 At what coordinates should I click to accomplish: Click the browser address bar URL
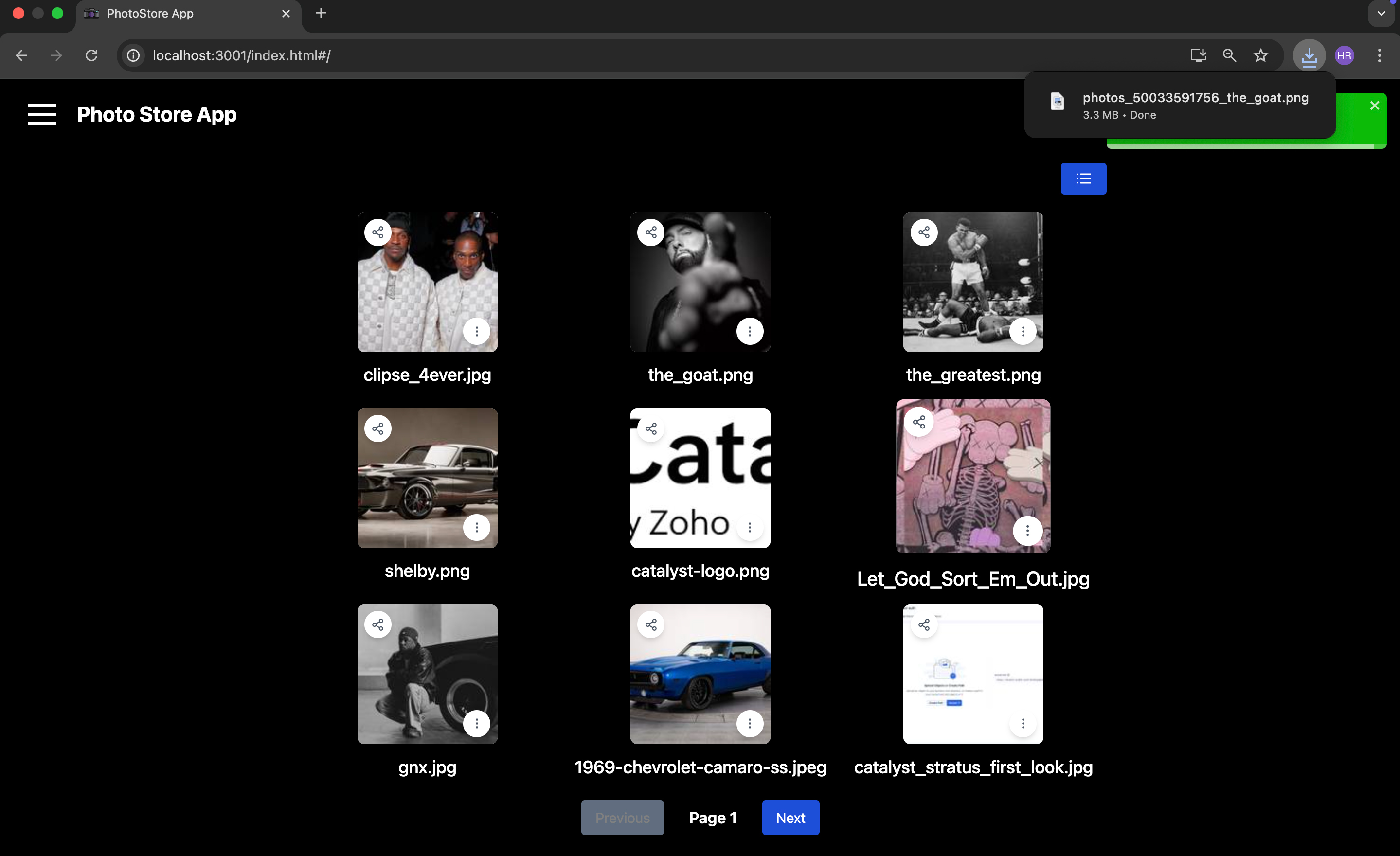241,55
